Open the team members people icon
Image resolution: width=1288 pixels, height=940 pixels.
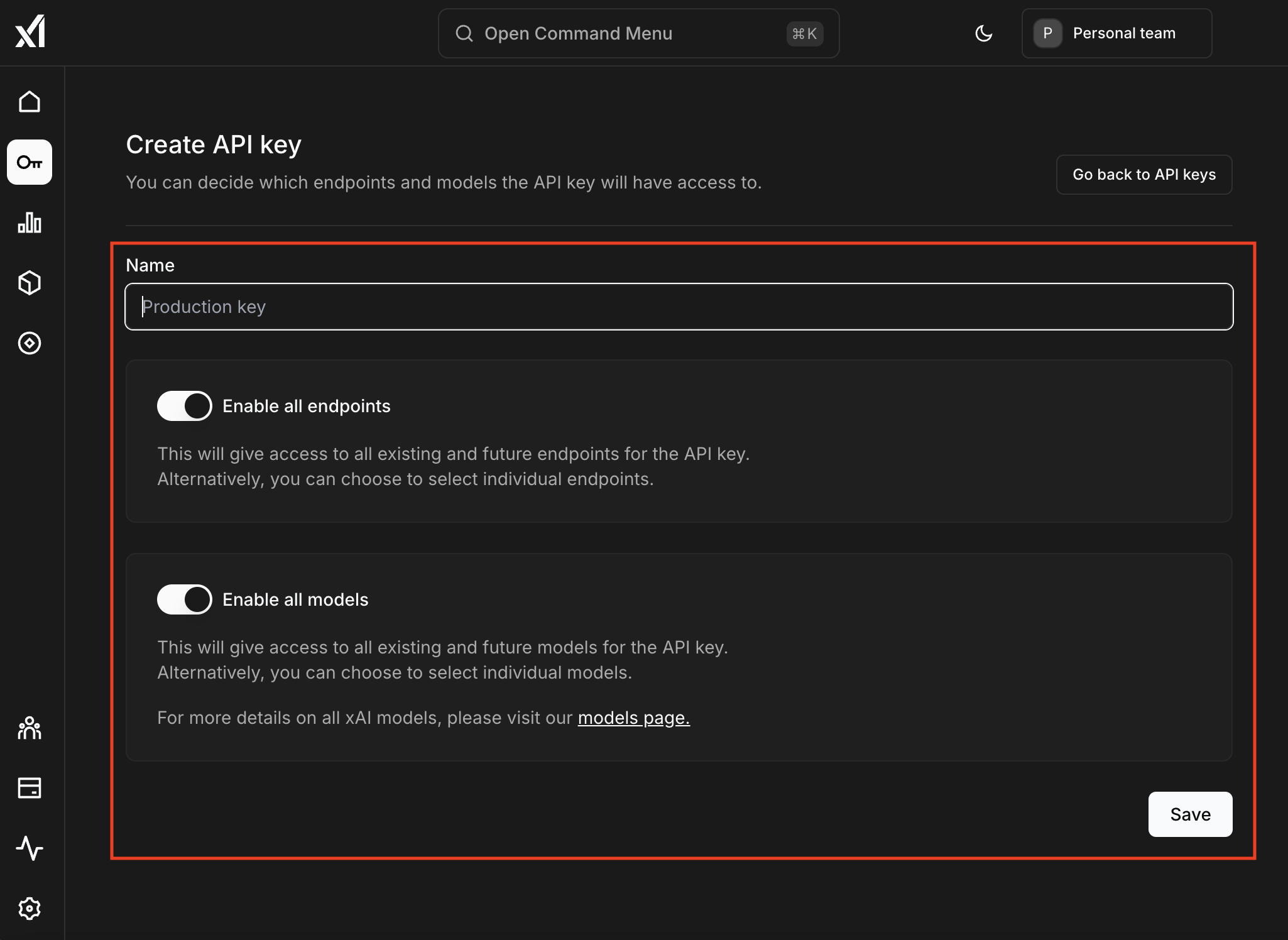click(x=30, y=728)
